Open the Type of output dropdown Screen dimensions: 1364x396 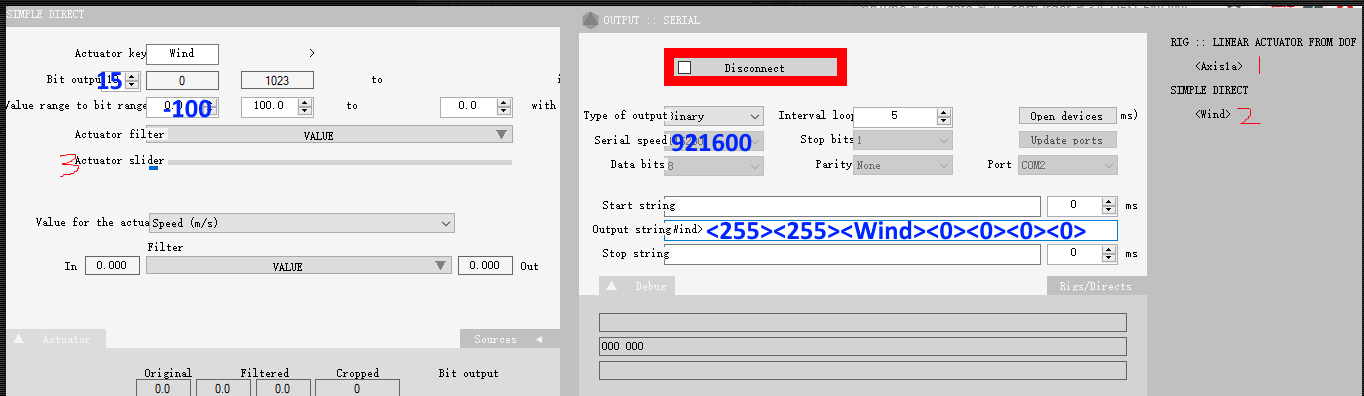coord(714,116)
